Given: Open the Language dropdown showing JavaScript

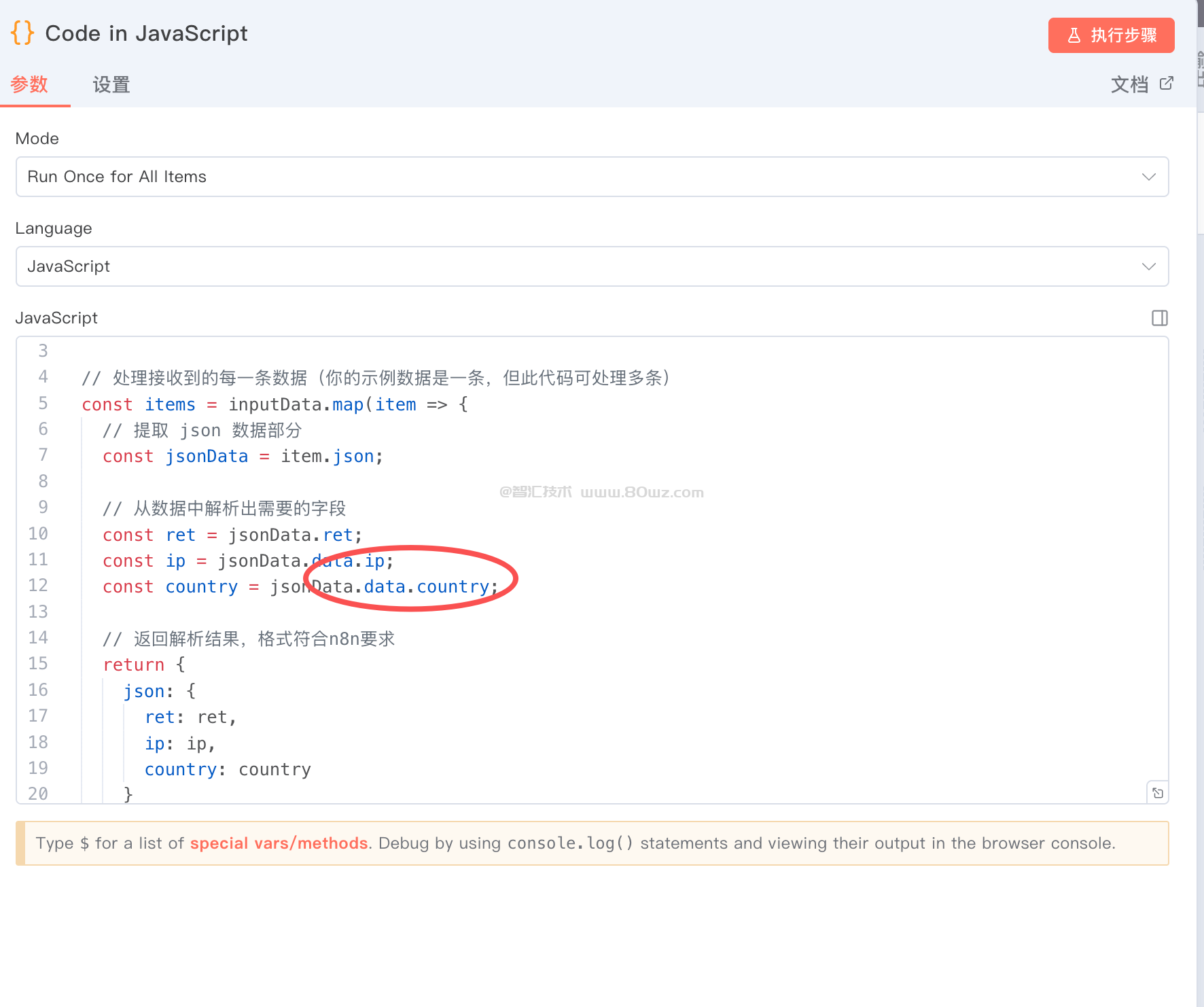Looking at the screenshot, I should click(591, 266).
